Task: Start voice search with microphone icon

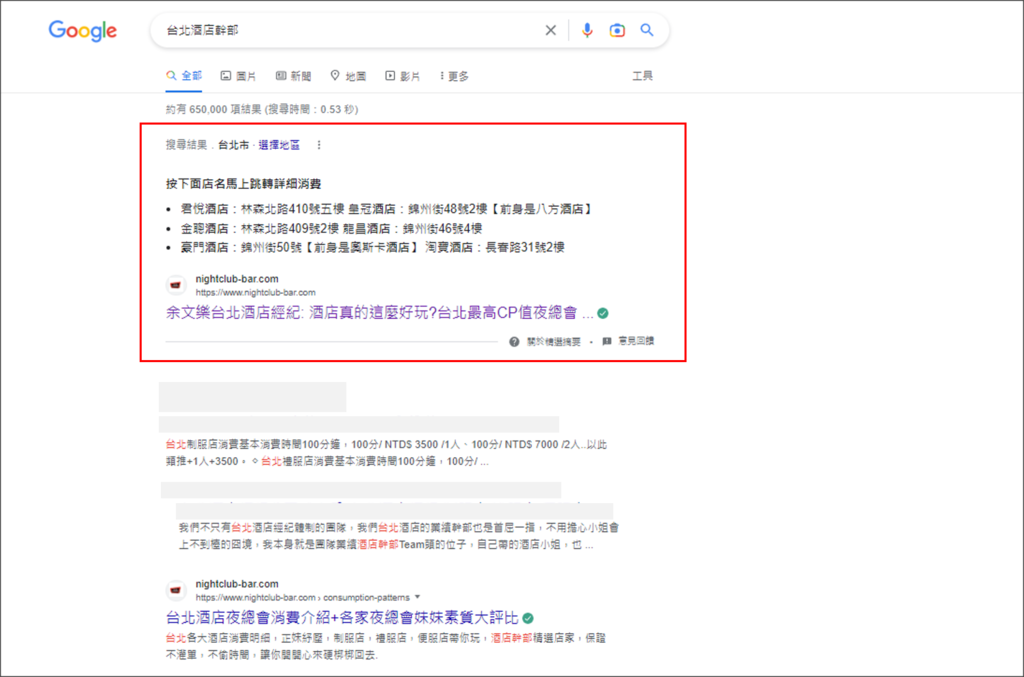Action: (587, 30)
